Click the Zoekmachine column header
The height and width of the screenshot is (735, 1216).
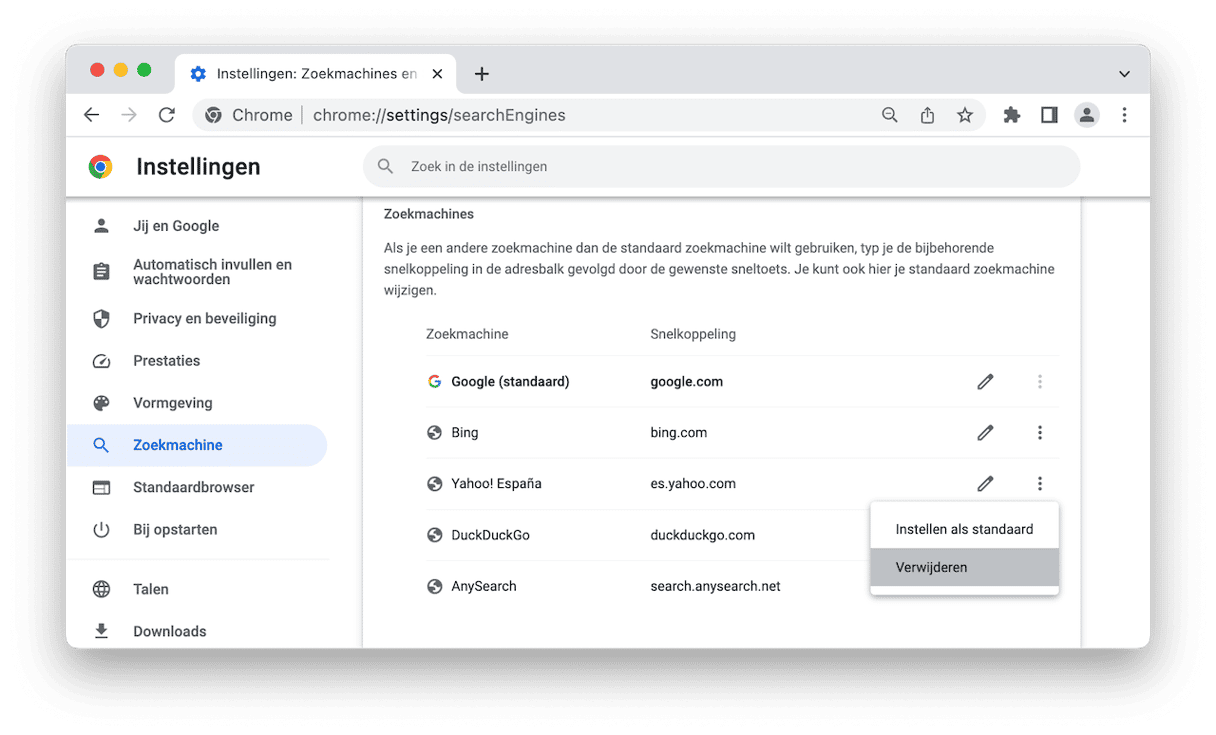point(467,334)
